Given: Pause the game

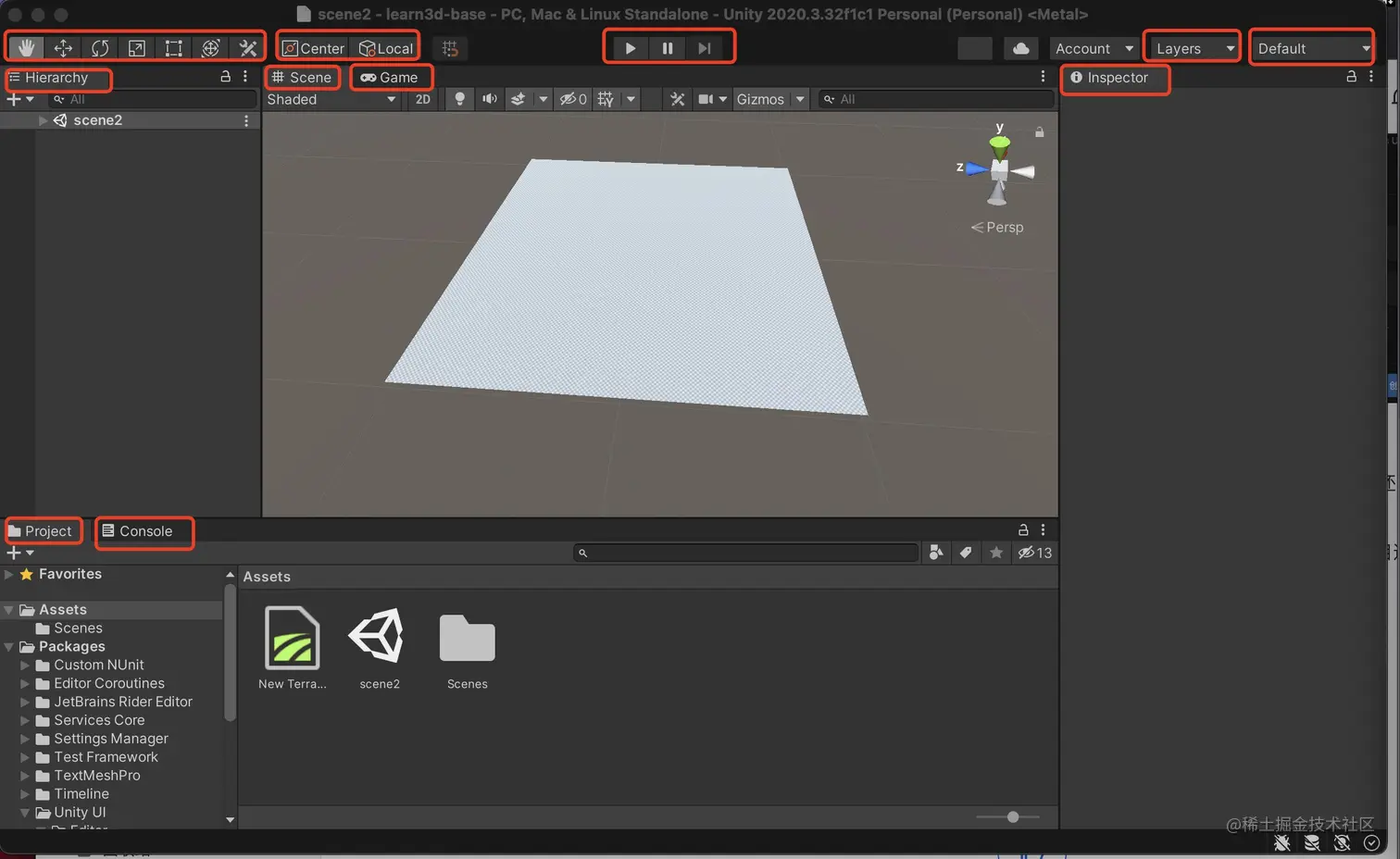Looking at the screenshot, I should (668, 48).
